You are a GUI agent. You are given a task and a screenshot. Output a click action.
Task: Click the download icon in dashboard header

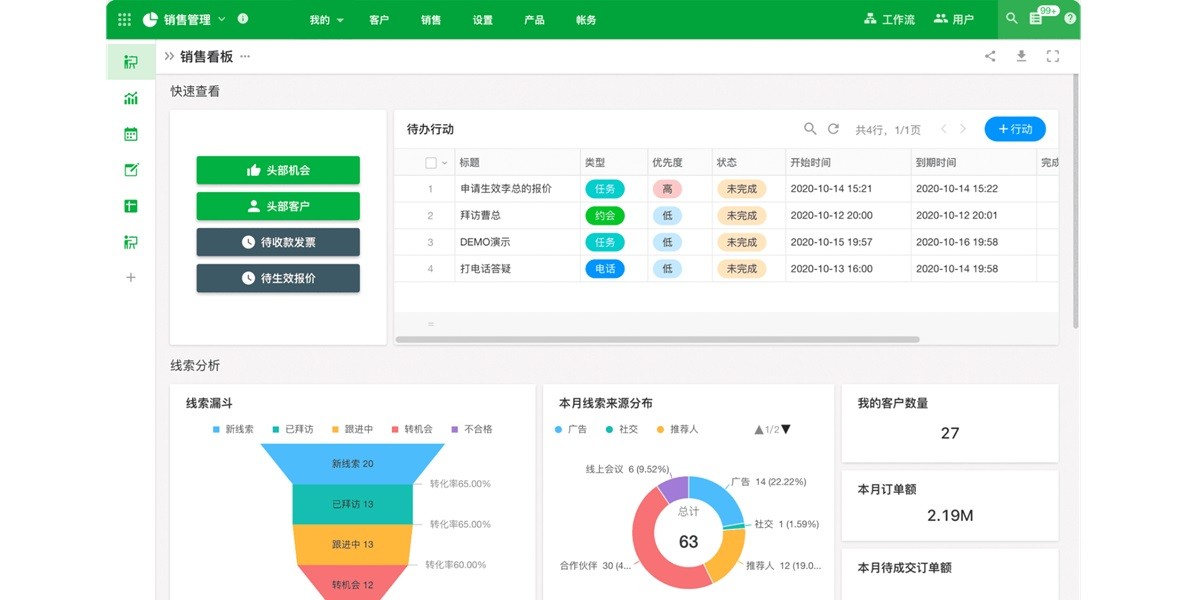tap(1021, 56)
